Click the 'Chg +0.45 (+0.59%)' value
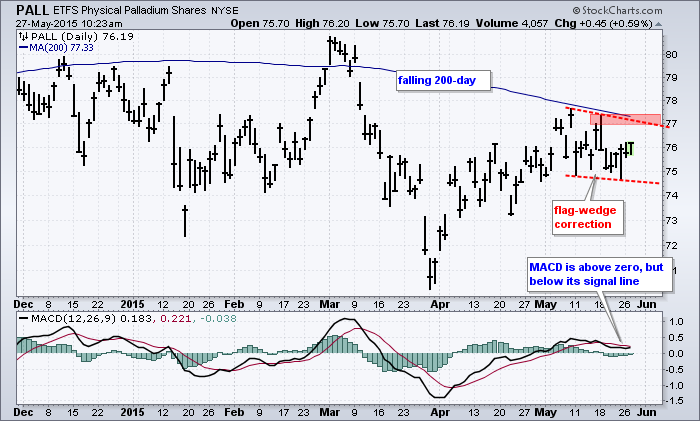This screenshot has height=421, width=700. pos(604,23)
